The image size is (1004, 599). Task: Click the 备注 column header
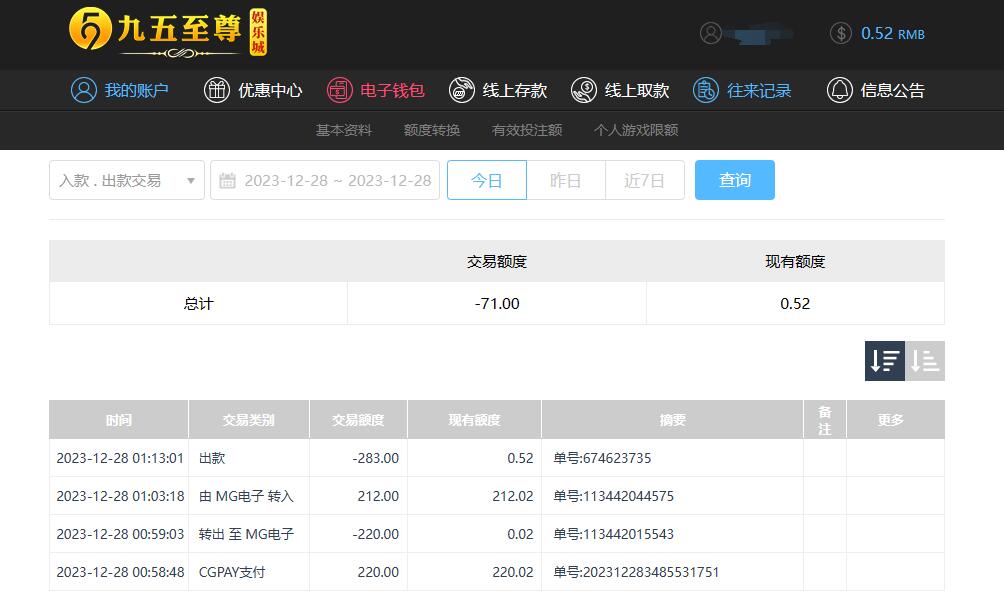tap(825, 420)
